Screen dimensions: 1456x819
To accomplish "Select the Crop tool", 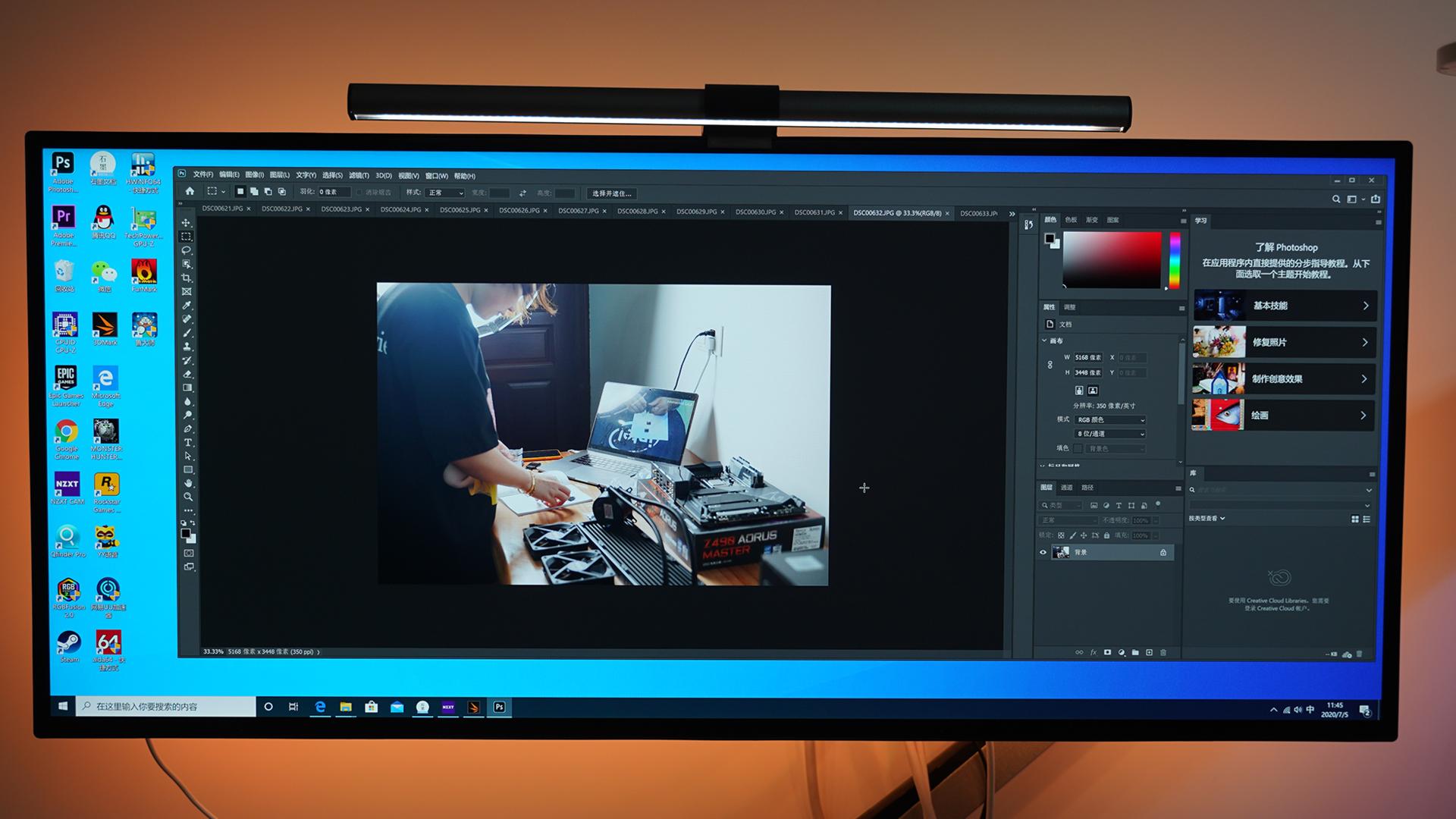I will point(187,278).
